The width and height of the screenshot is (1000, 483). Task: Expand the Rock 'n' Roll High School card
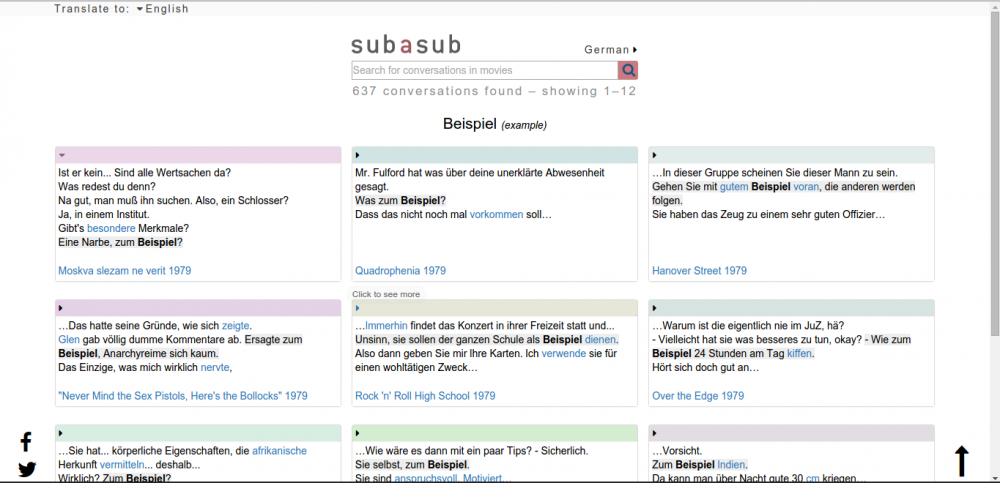[358, 308]
